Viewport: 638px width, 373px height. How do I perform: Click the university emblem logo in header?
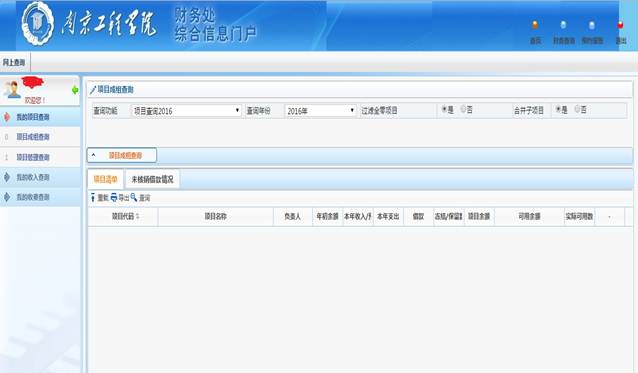click(x=37, y=24)
